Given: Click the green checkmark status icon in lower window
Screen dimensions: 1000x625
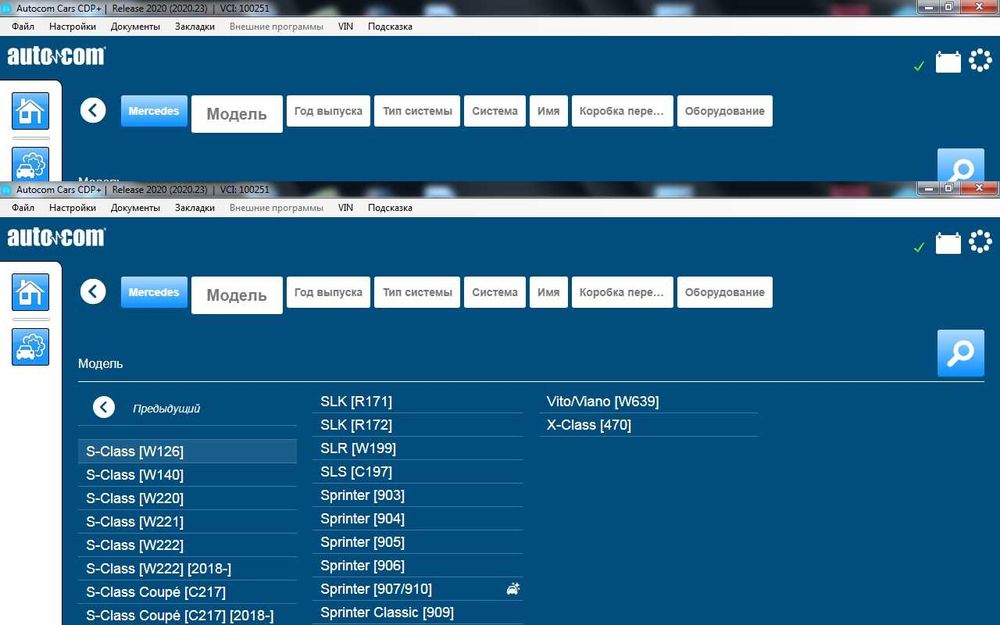Looking at the screenshot, I should [x=919, y=247].
